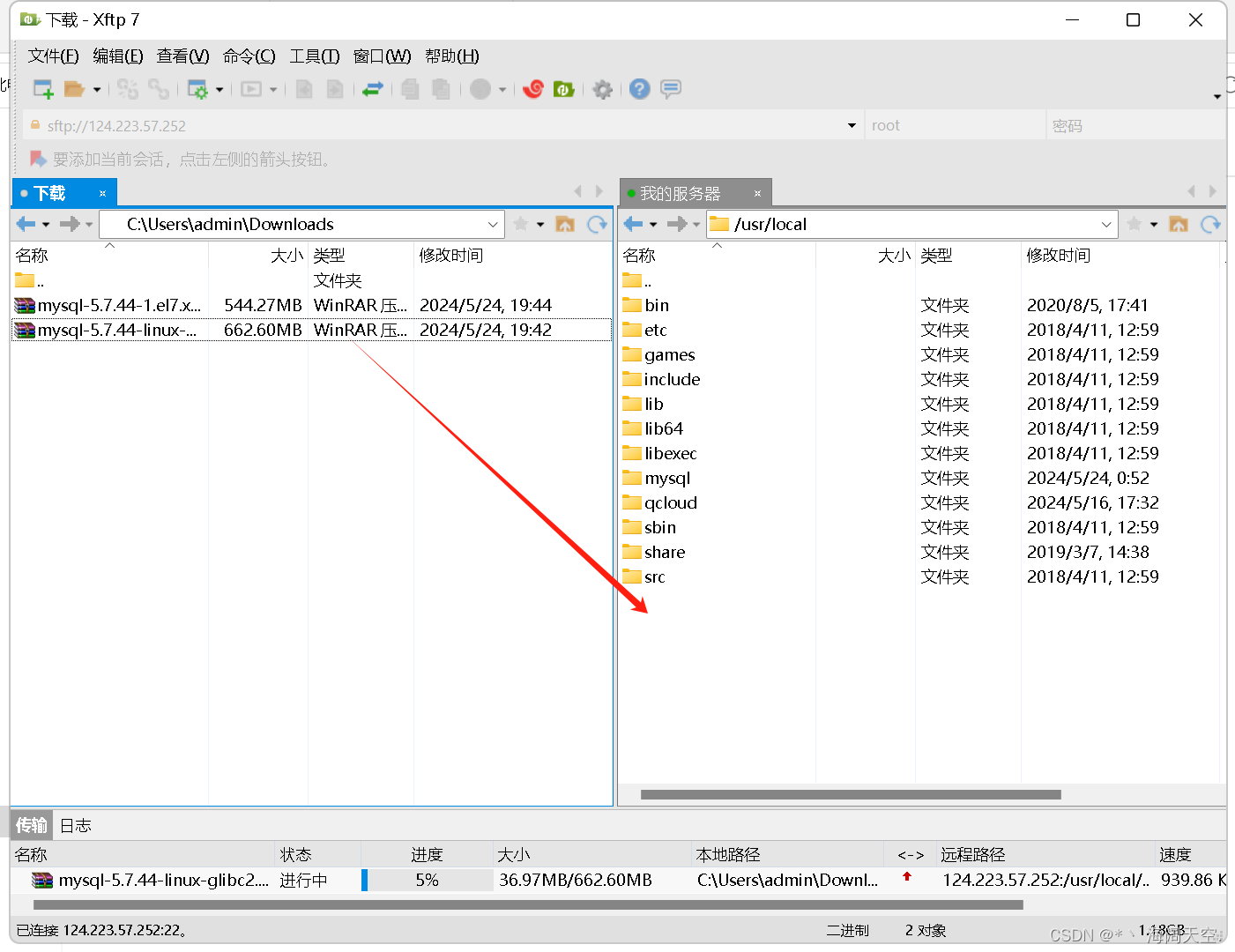This screenshot has width=1235, height=952.
Task: Select the mysql-5.7.44-1.el7 file in local pane
Action: point(311,305)
